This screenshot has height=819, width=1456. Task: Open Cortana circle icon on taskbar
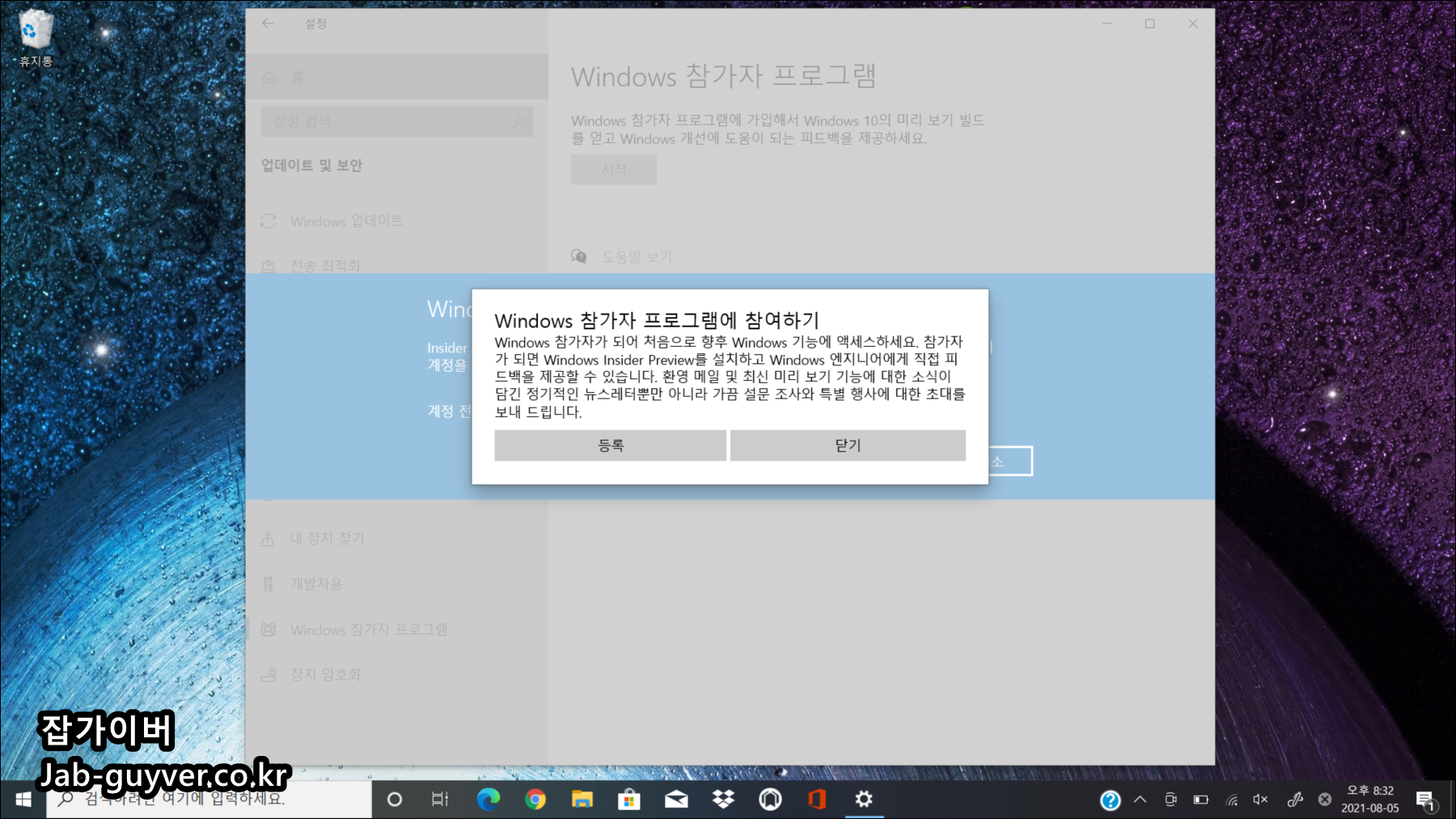point(395,800)
